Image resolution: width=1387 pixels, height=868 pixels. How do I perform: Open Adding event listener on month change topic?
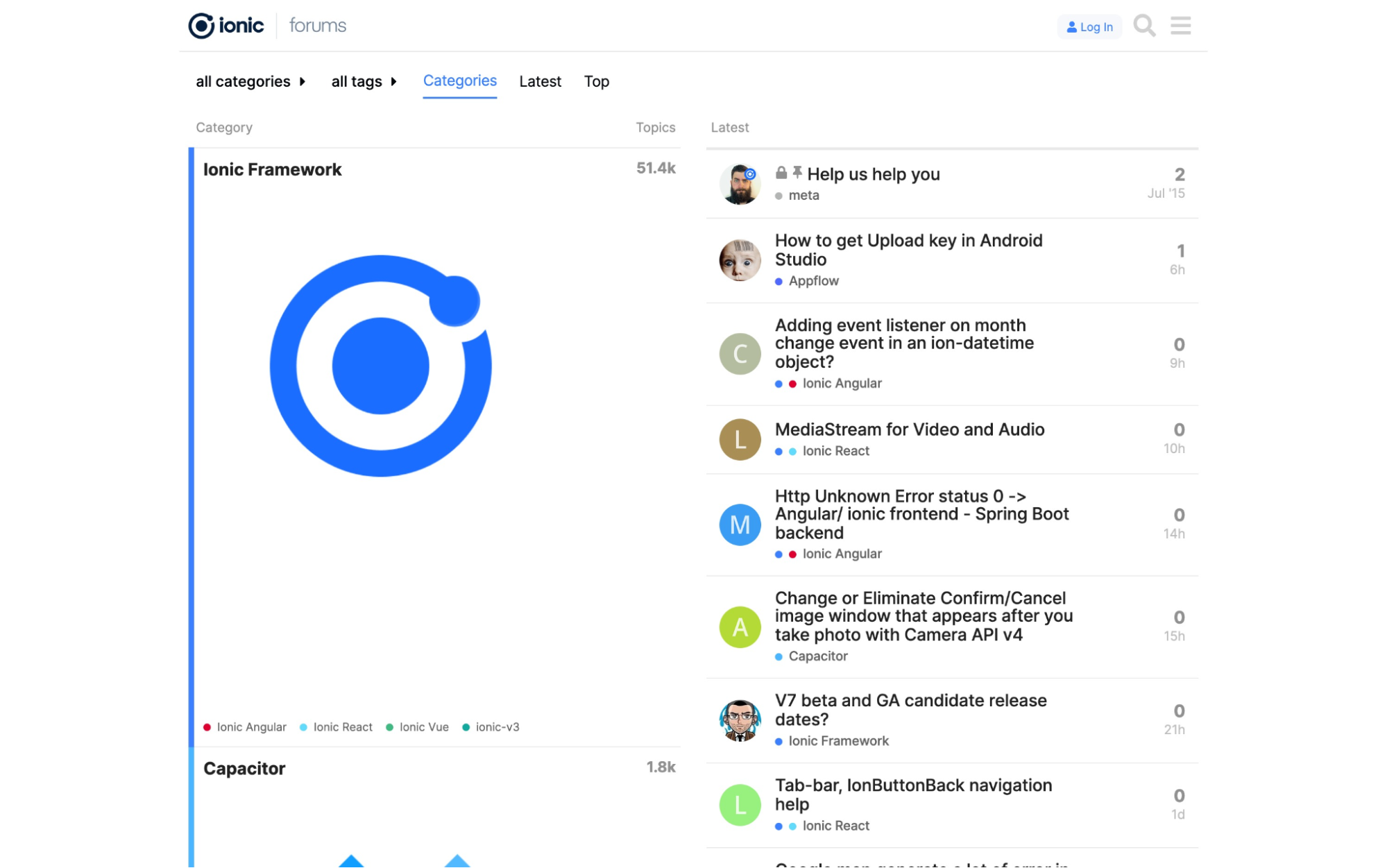tap(904, 343)
